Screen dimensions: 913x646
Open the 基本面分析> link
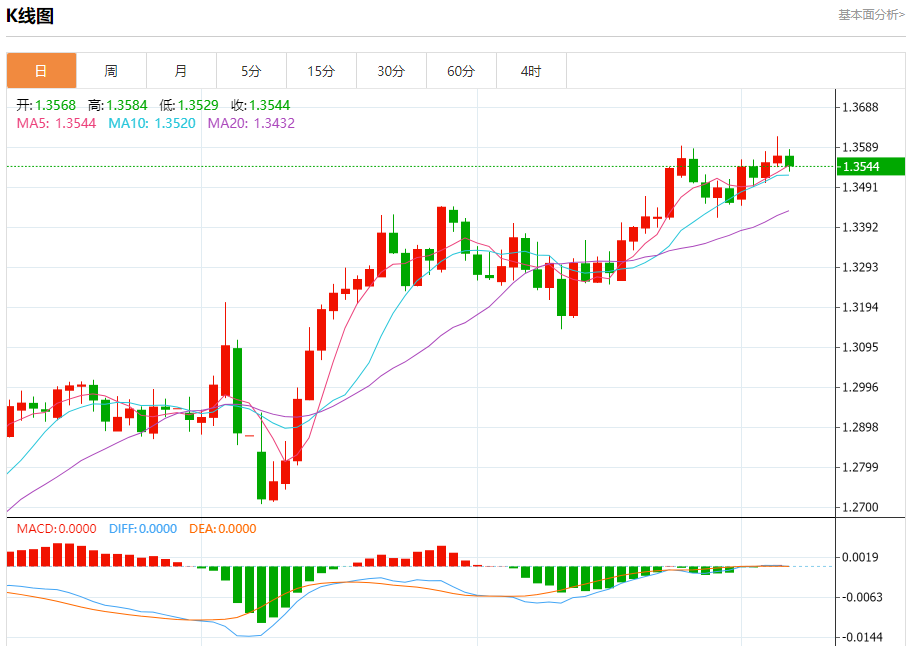click(871, 15)
